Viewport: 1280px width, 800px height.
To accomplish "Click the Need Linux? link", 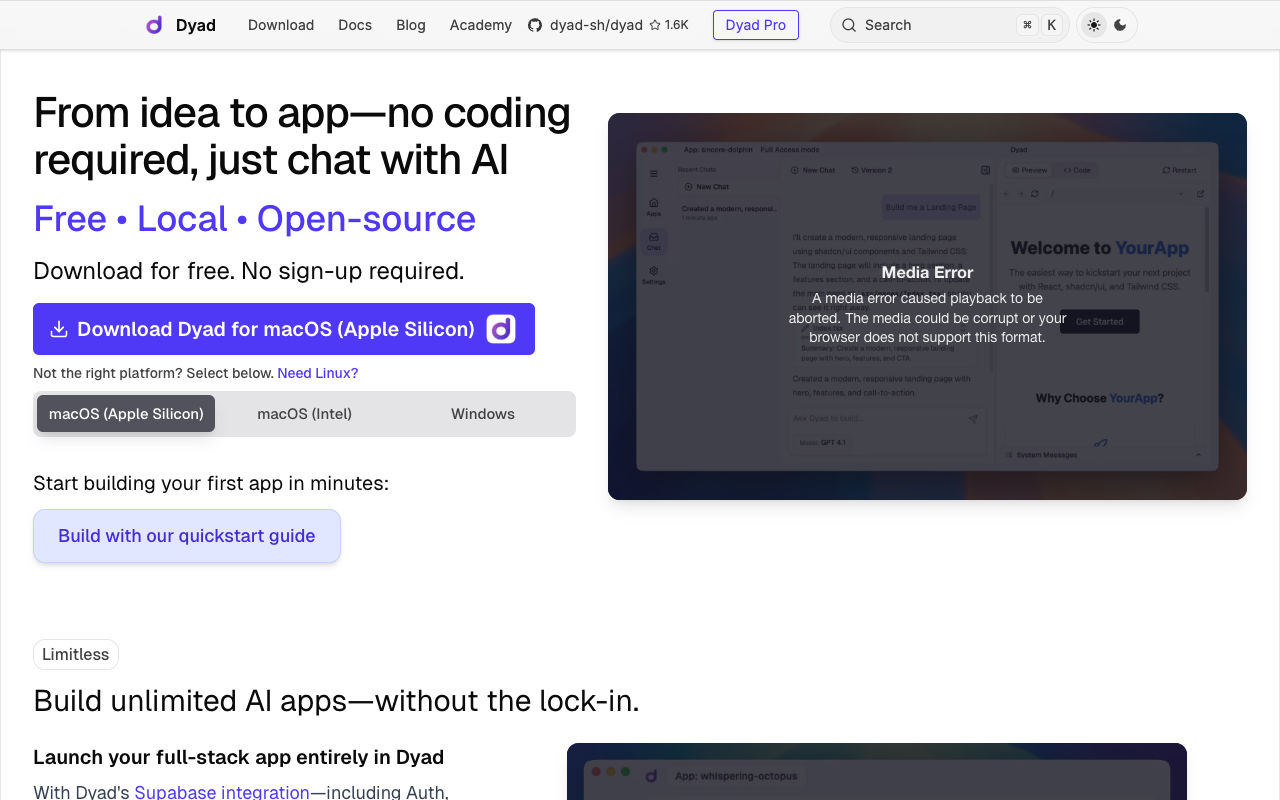I will 317,372.
